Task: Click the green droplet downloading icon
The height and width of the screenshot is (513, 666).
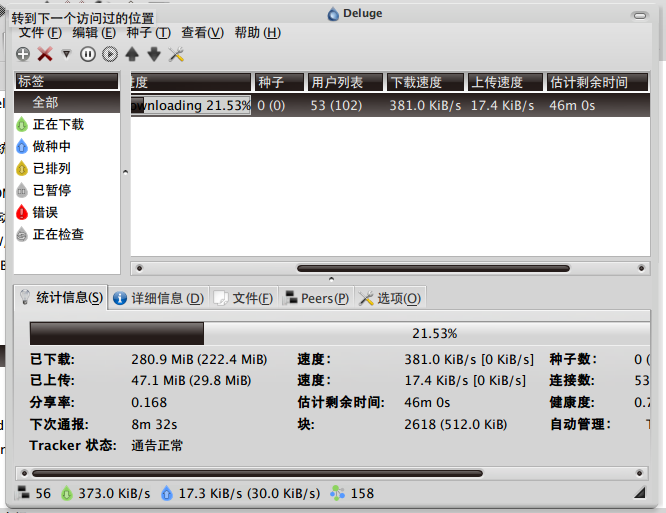Action: (x=22, y=124)
